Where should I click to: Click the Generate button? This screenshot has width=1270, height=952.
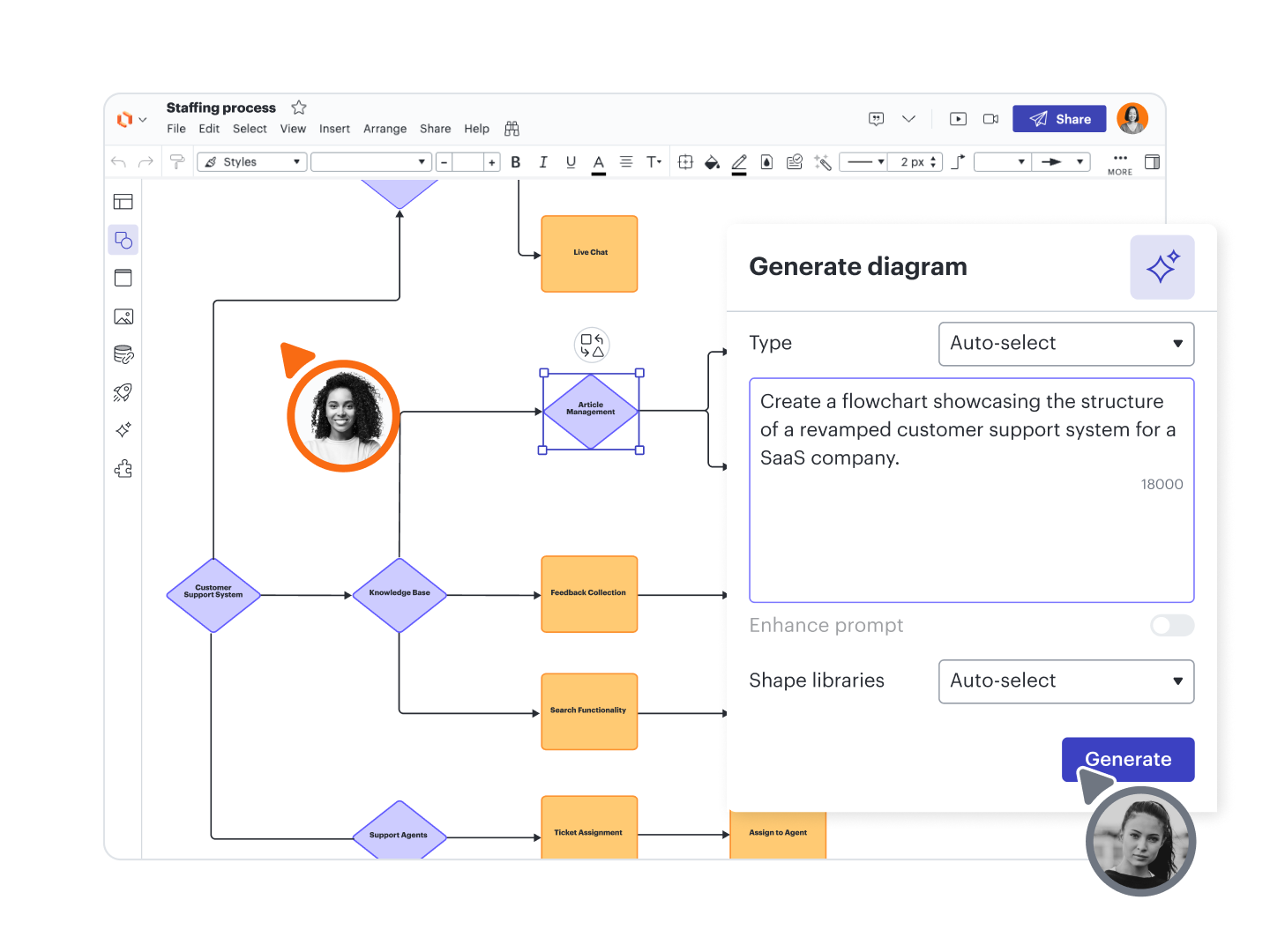[1127, 759]
